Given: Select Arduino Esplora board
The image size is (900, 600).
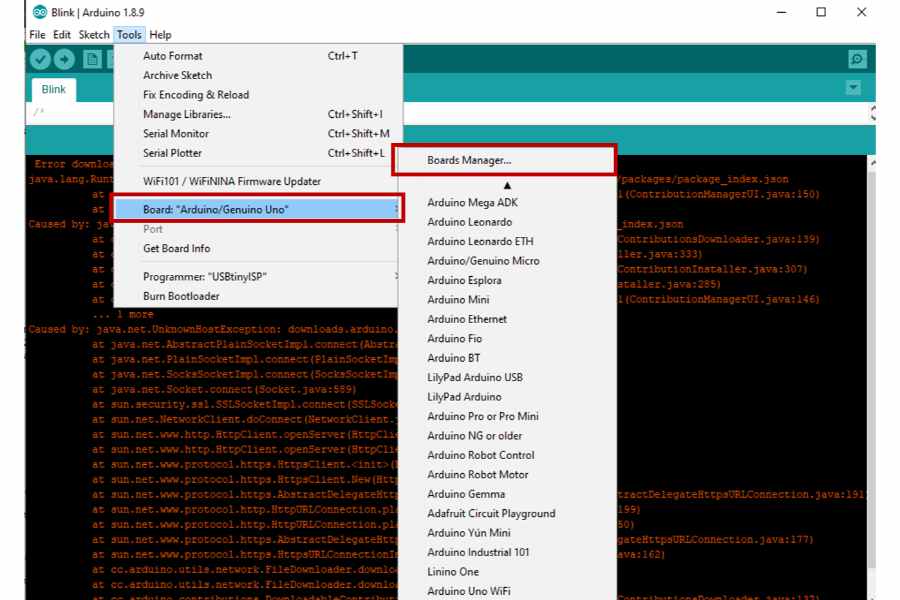Looking at the screenshot, I should 507,280.
